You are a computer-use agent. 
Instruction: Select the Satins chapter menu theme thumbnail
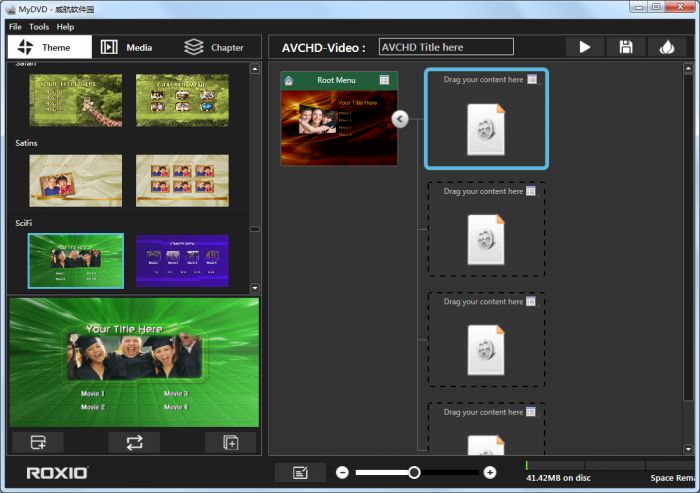point(182,180)
